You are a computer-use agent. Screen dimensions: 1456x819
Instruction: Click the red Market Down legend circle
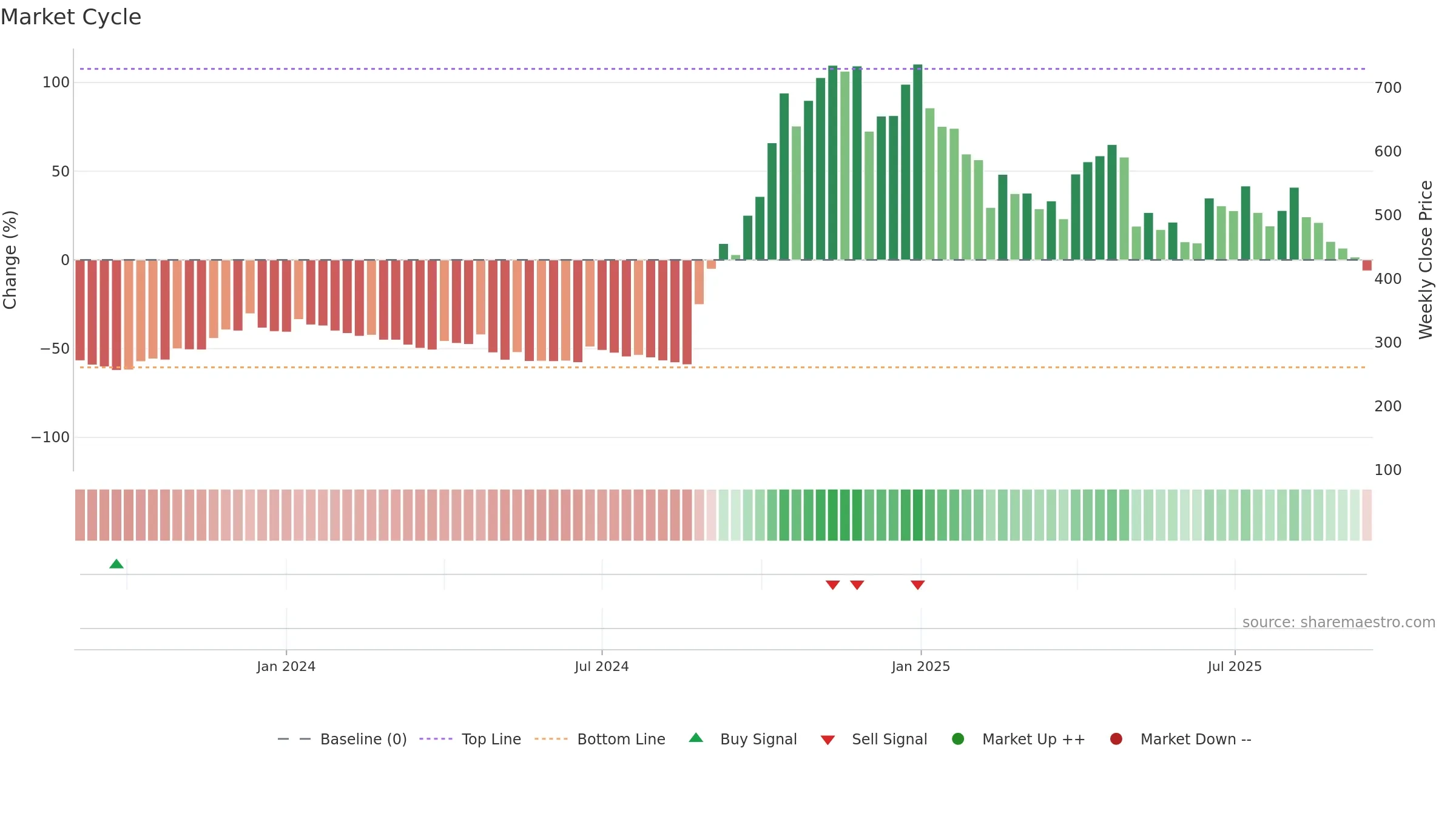click(1116, 739)
